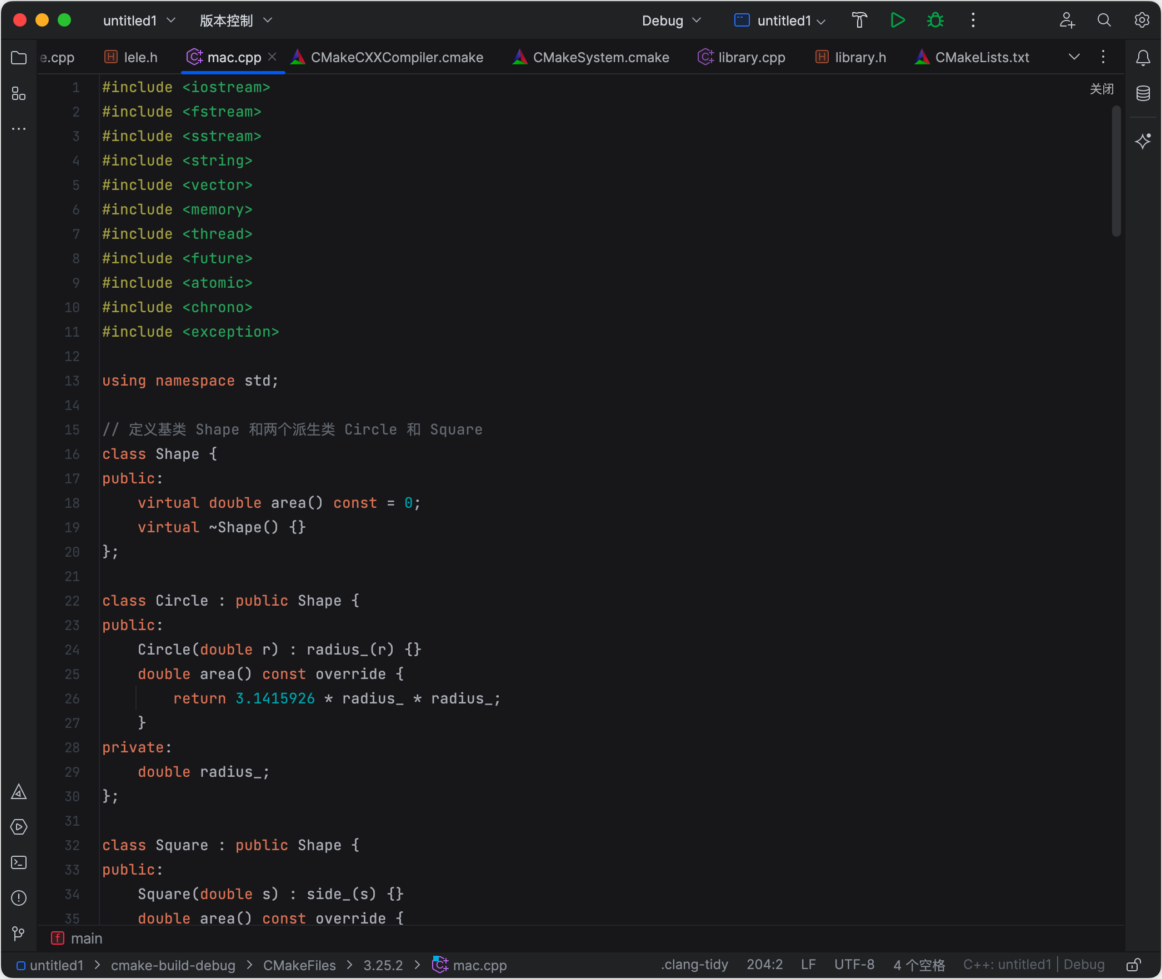Open the Debug build profile dropdown
Image resolution: width=1162 pixels, height=979 pixels.
[x=671, y=21]
